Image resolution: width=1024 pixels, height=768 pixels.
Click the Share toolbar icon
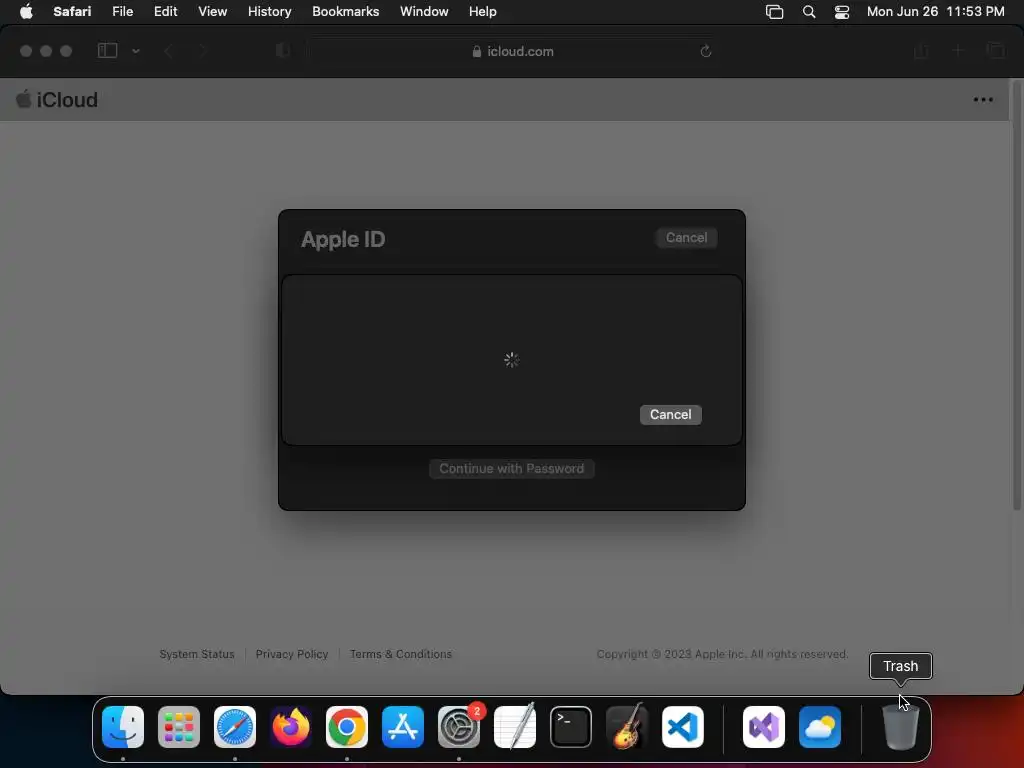tap(921, 50)
